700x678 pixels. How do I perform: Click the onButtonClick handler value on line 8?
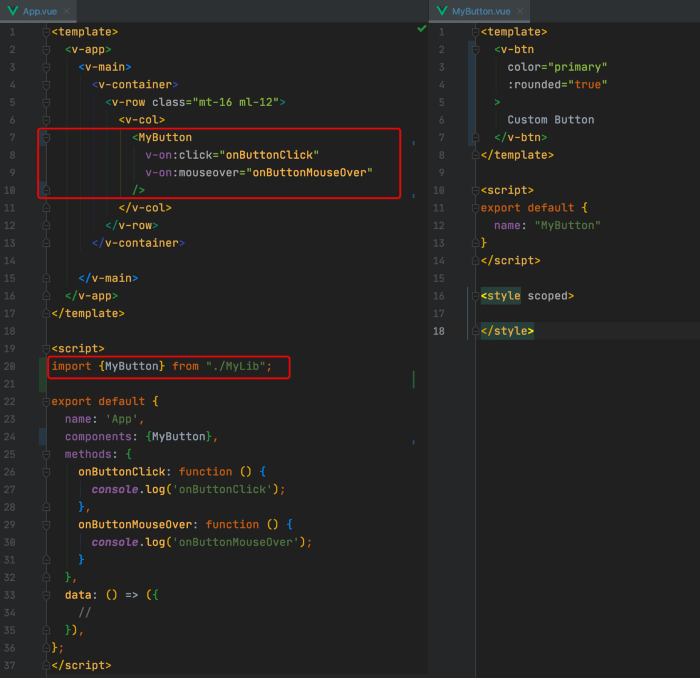click(269, 155)
